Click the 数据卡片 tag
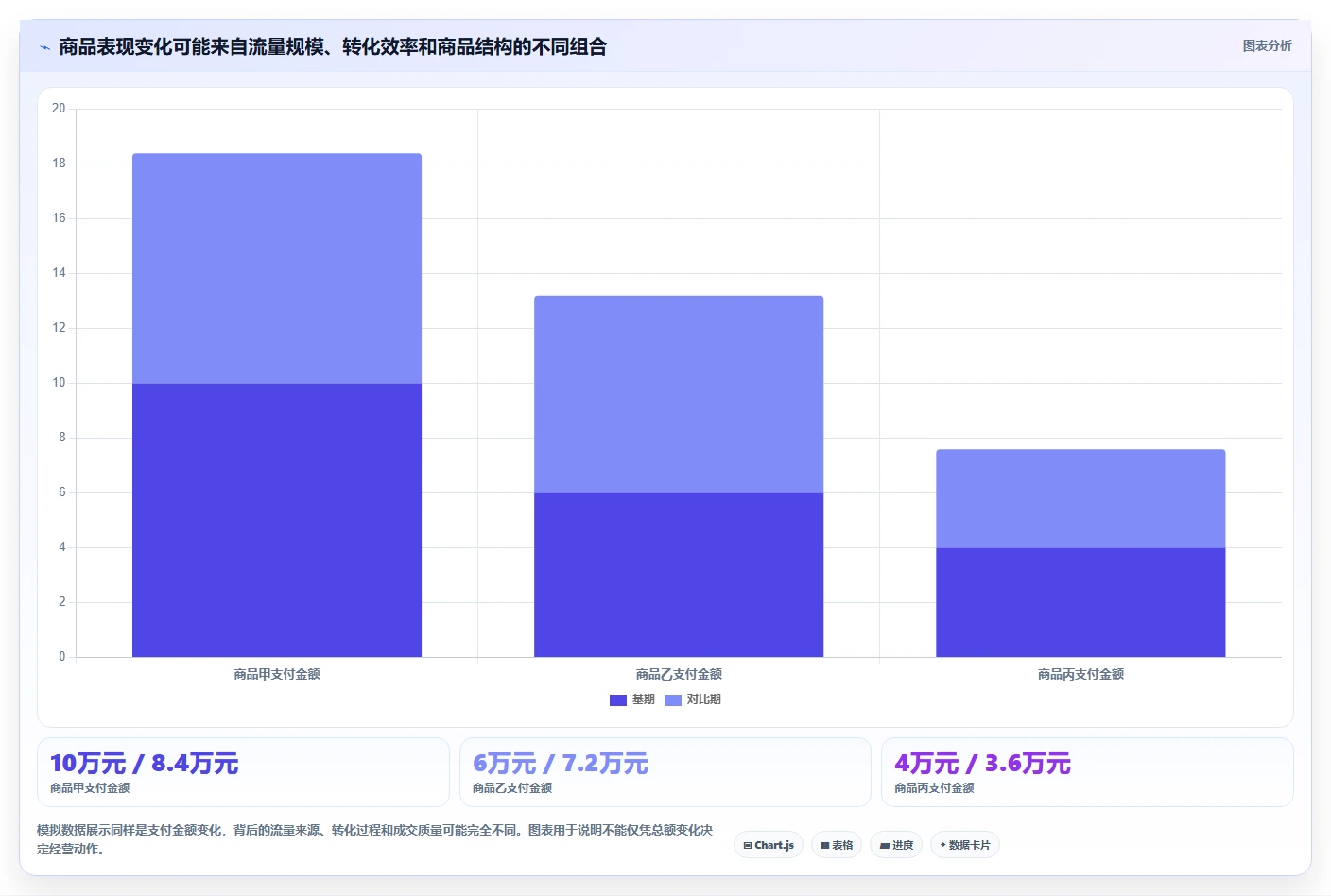This screenshot has height=896, width=1331. pyautogui.click(x=965, y=845)
